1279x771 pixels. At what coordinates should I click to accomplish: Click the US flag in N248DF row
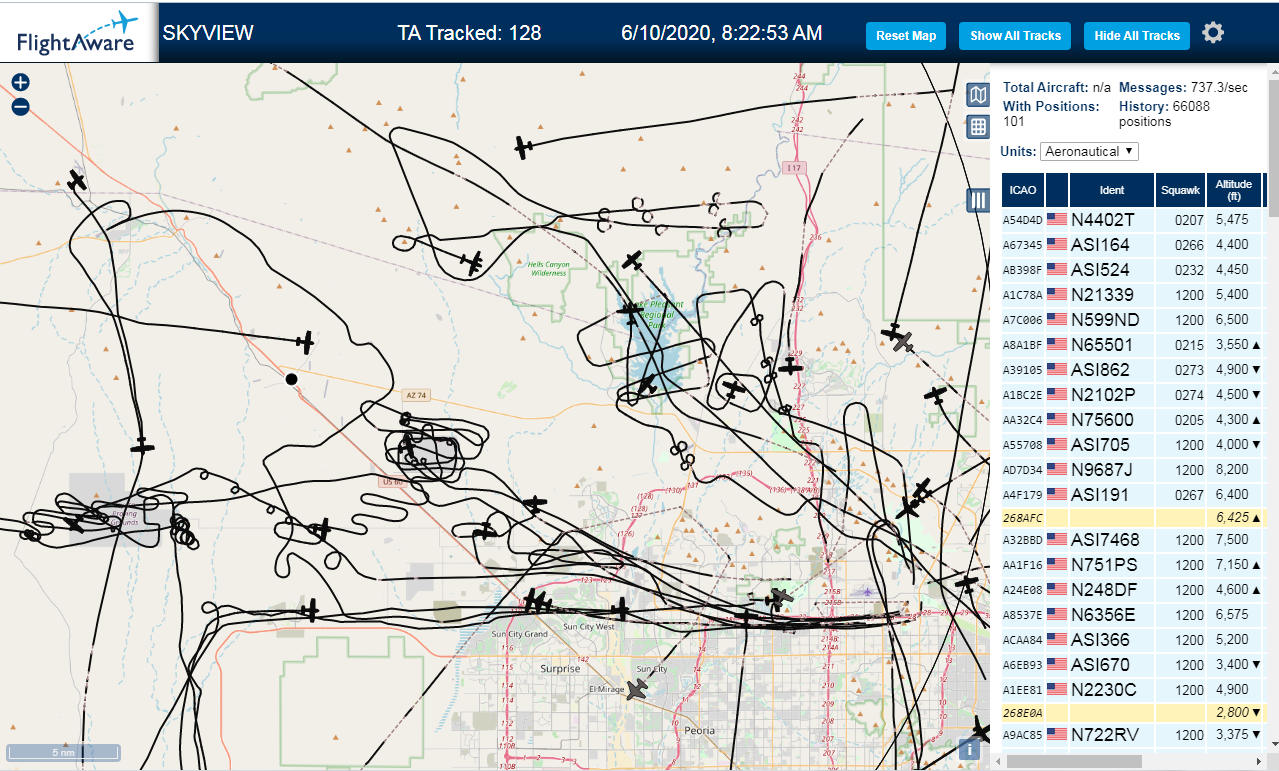[x=1057, y=590]
